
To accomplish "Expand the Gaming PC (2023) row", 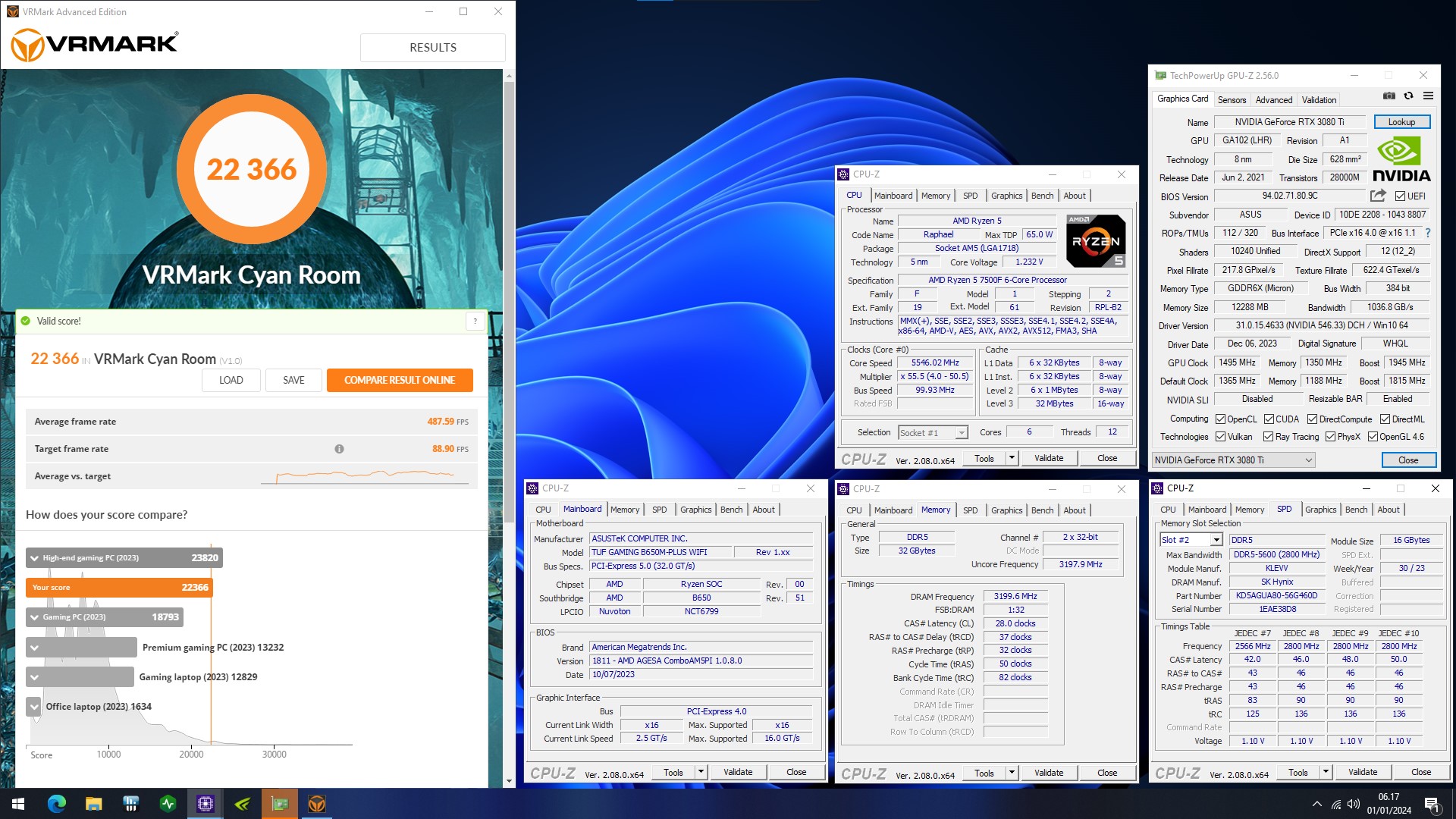I will [x=34, y=617].
